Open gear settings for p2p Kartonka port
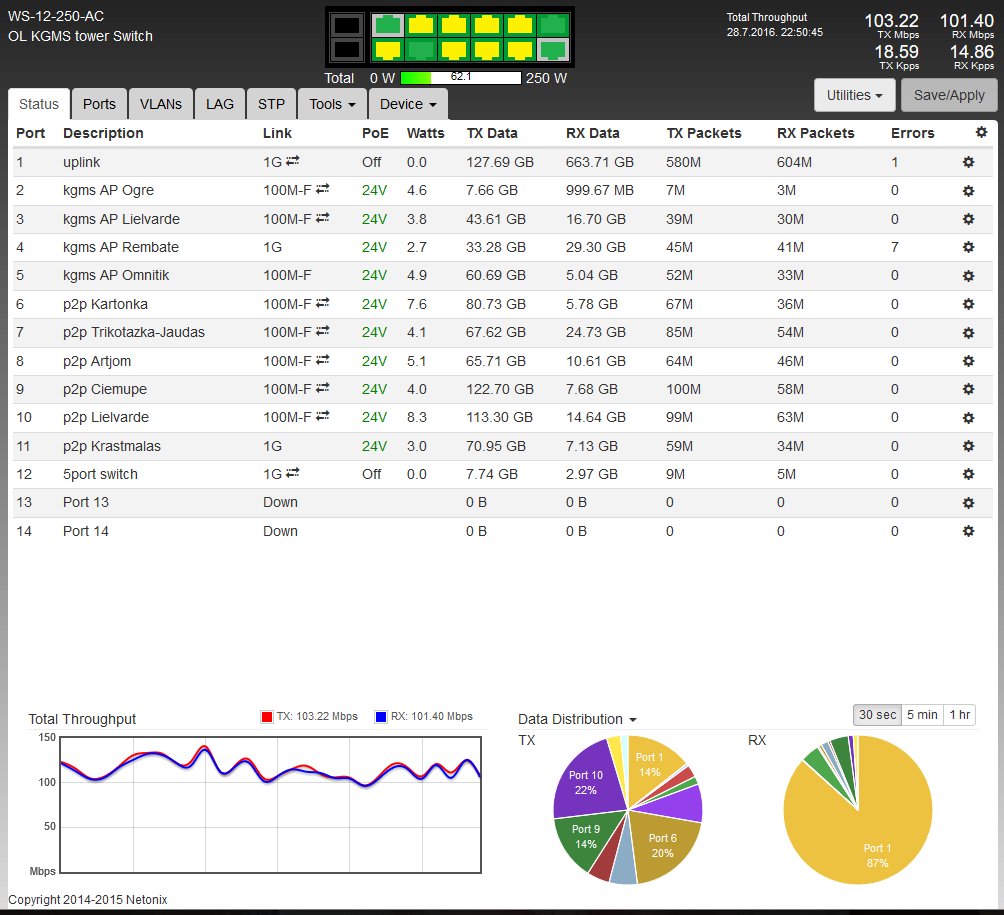This screenshot has height=915, width=1004. click(968, 304)
